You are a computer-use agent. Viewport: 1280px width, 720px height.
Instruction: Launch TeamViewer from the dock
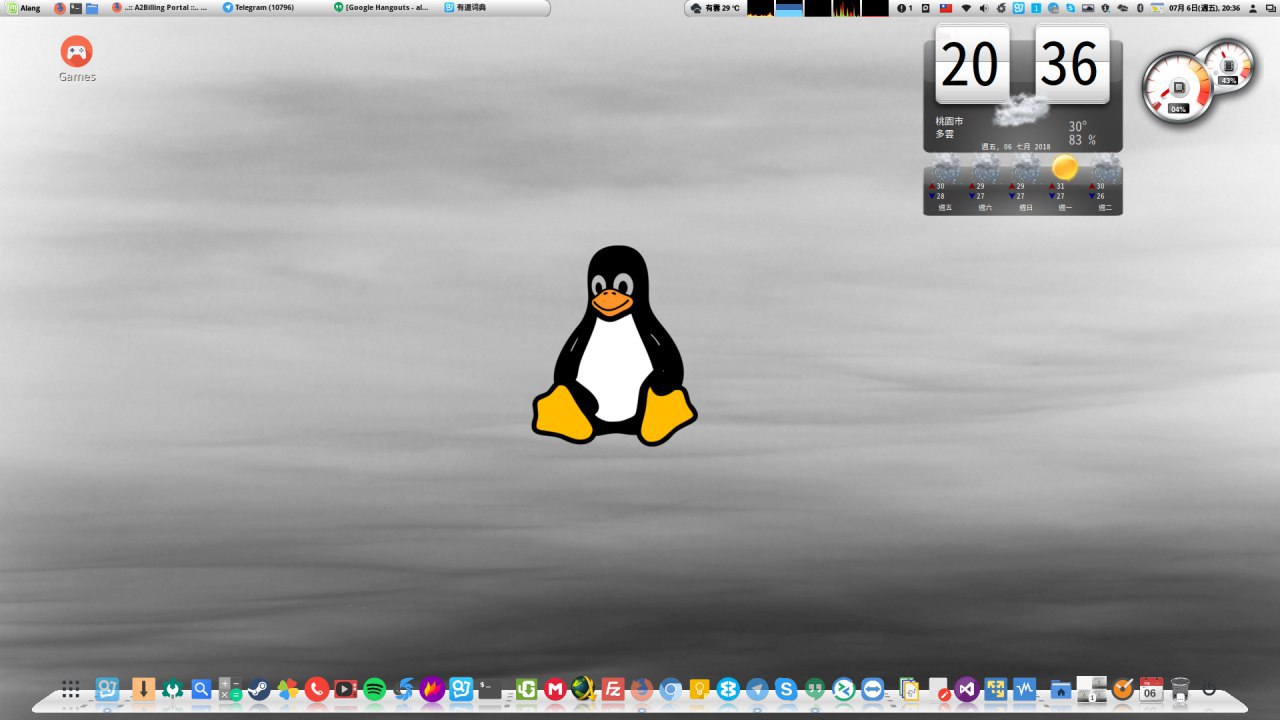pyautogui.click(x=872, y=688)
